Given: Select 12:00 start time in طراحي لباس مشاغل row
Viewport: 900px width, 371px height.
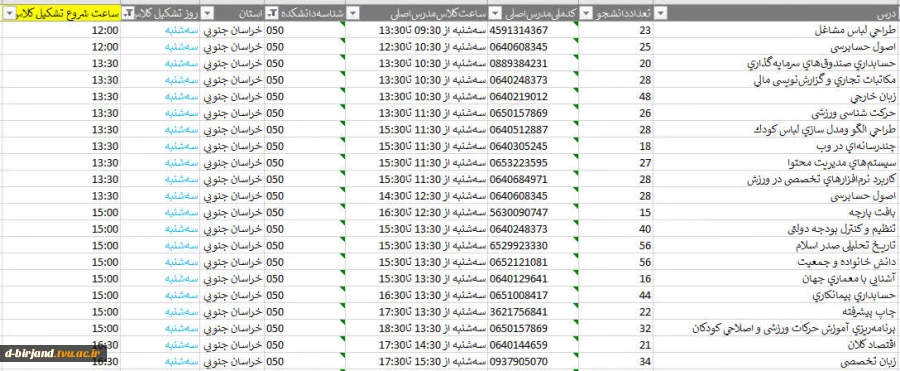Looking at the screenshot, I should click(x=61, y=30).
